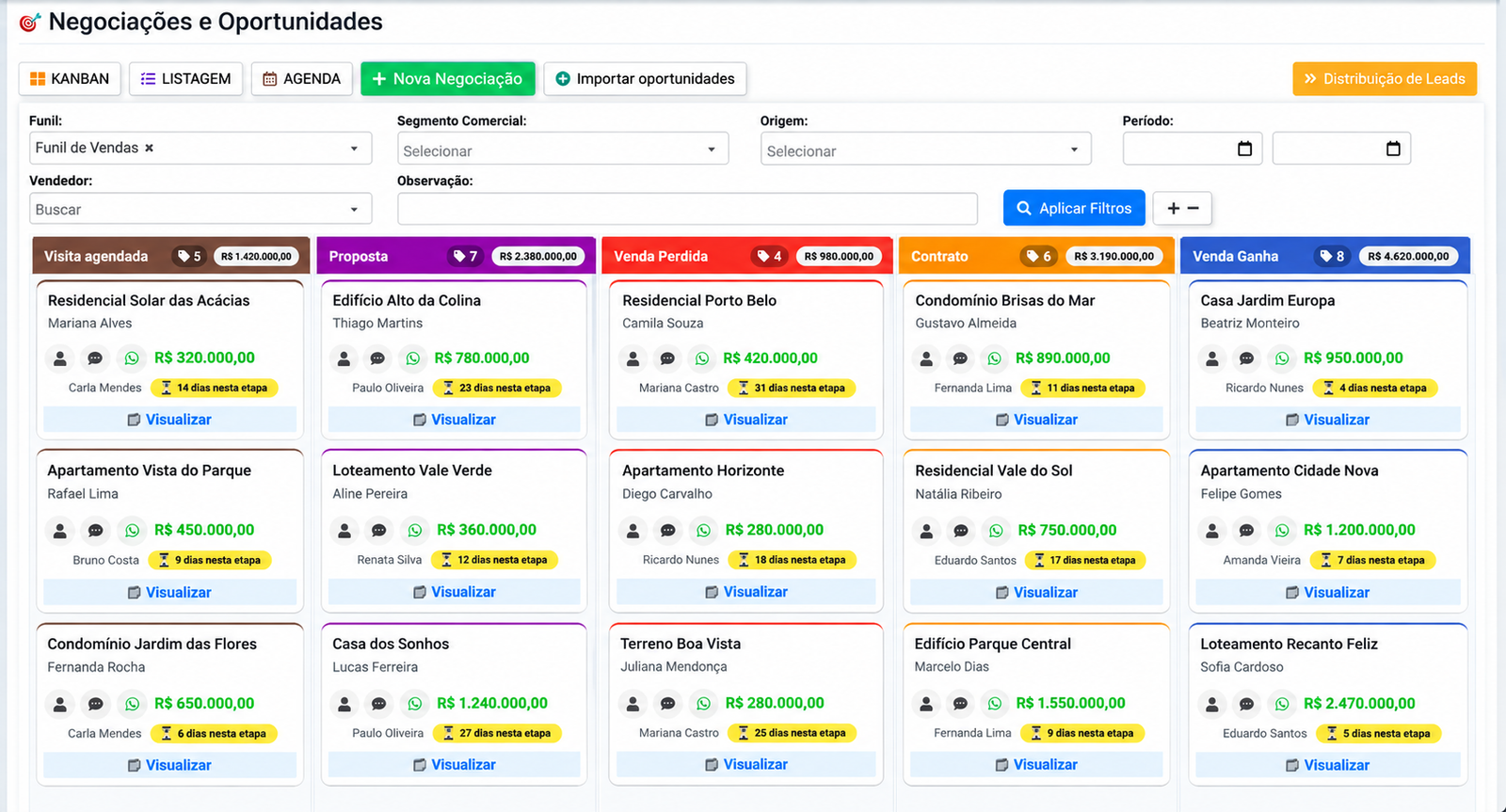This screenshot has width=1506, height=812.
Task: Remove the Funil de Vendas selection
Action: pyautogui.click(x=149, y=148)
